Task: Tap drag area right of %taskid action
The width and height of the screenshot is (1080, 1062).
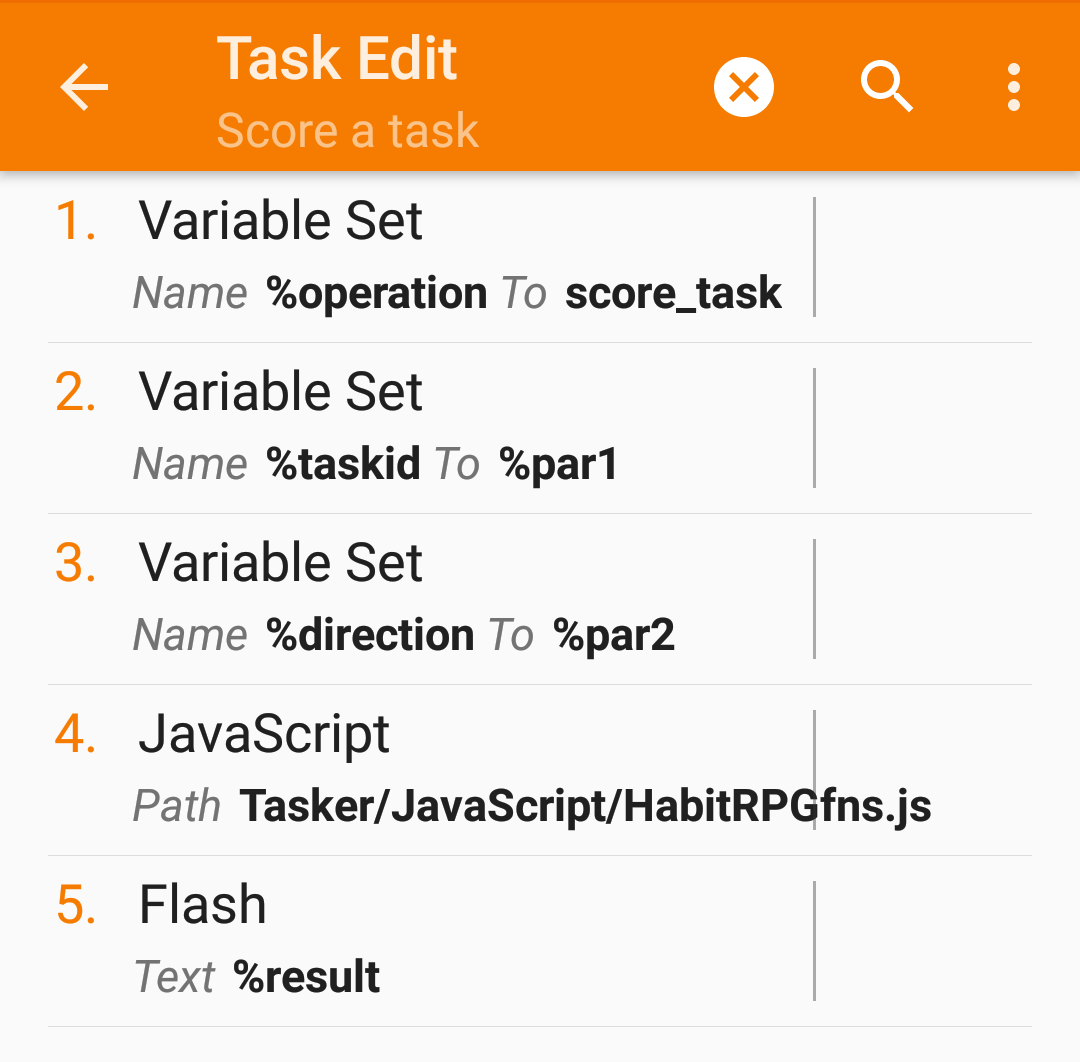Action: pyautogui.click(x=922, y=428)
